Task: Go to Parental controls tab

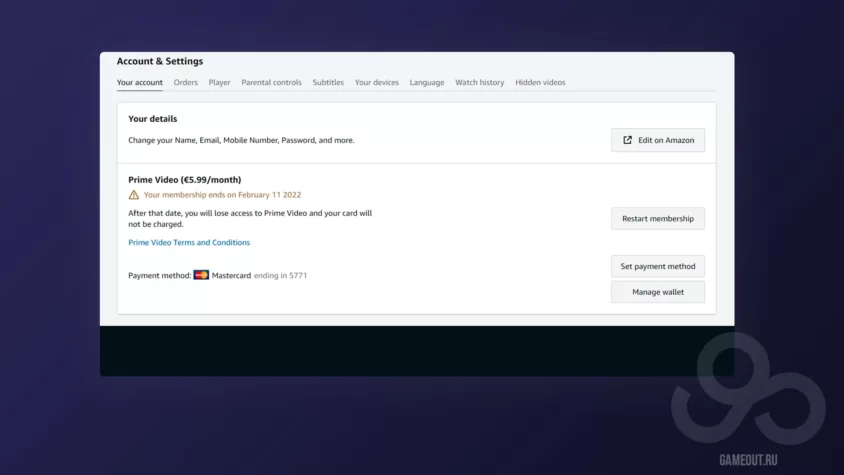Action: coord(271,82)
